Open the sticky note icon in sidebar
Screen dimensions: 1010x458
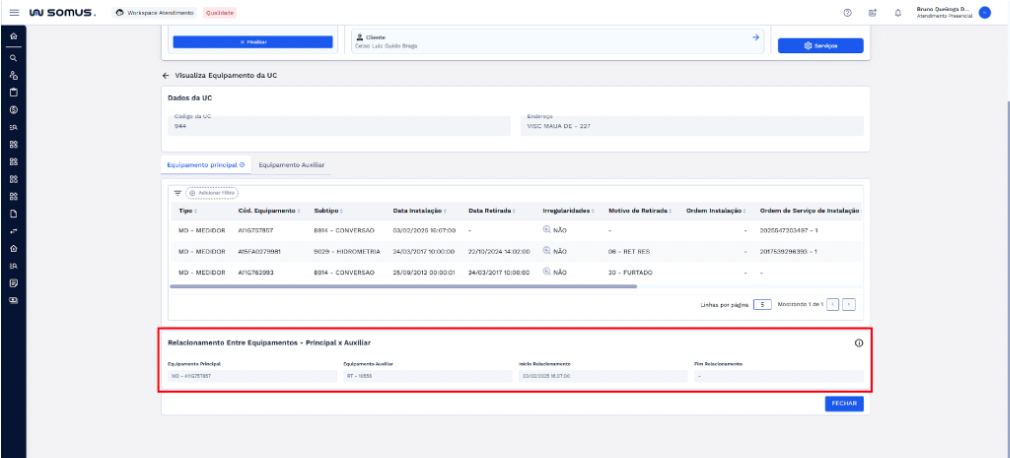click(x=13, y=283)
